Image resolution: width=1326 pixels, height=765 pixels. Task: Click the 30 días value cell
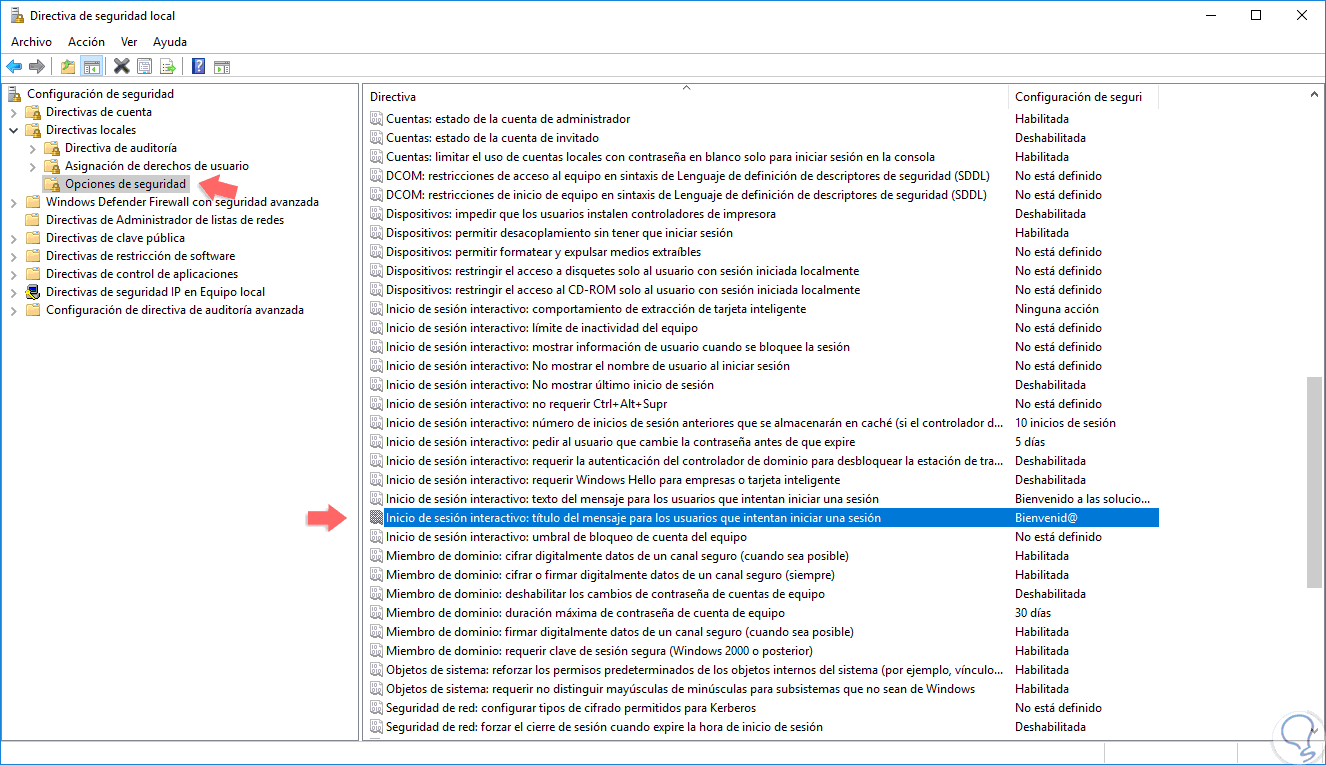click(x=1033, y=613)
